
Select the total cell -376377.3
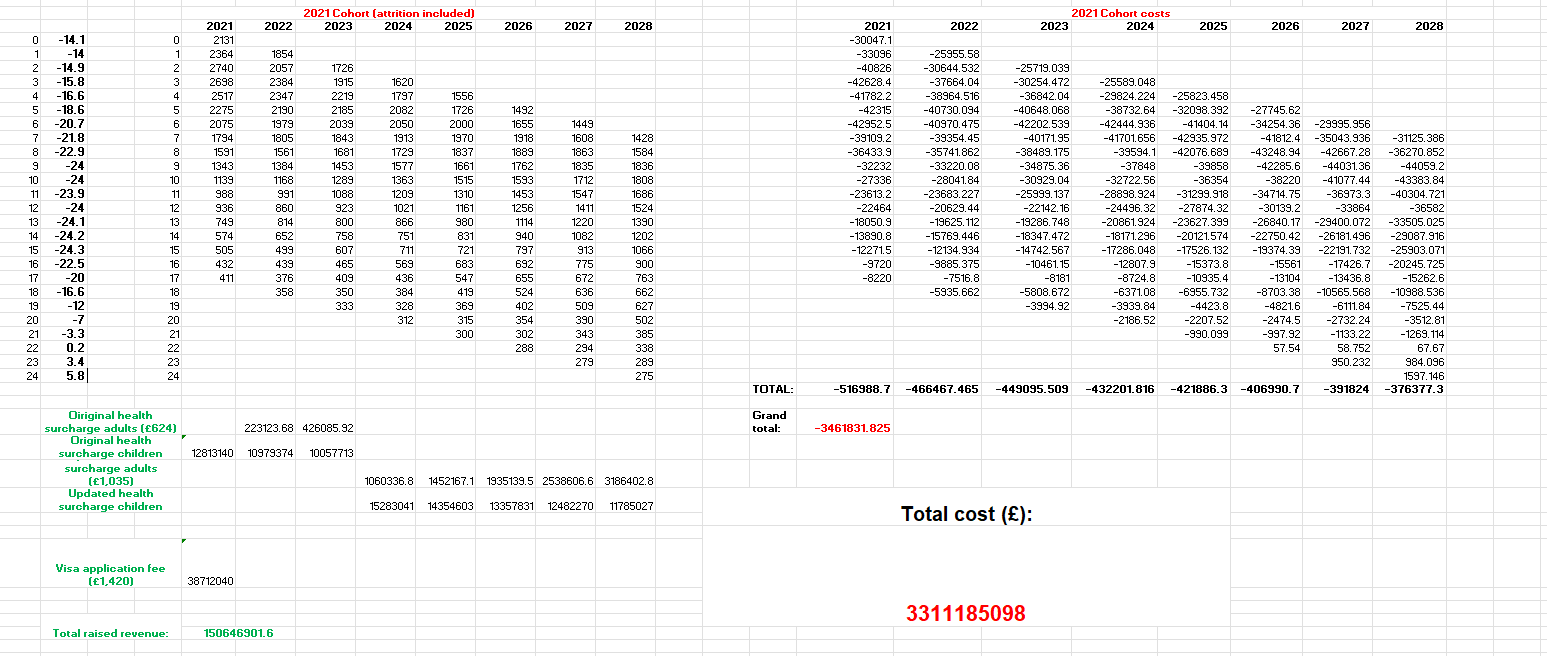tap(1414, 389)
